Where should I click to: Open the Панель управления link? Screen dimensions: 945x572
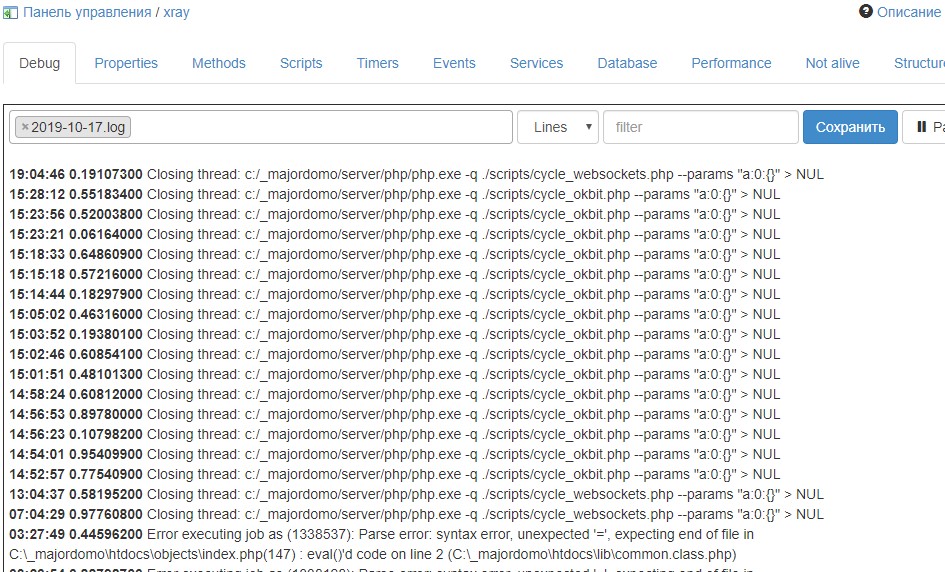[86, 13]
